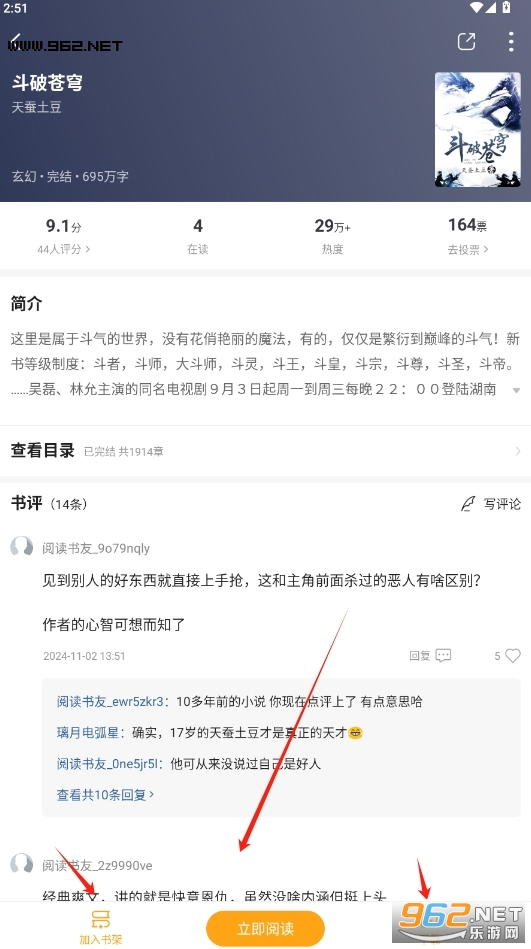Expand all 10 replies link

pyautogui.click(x=105, y=795)
